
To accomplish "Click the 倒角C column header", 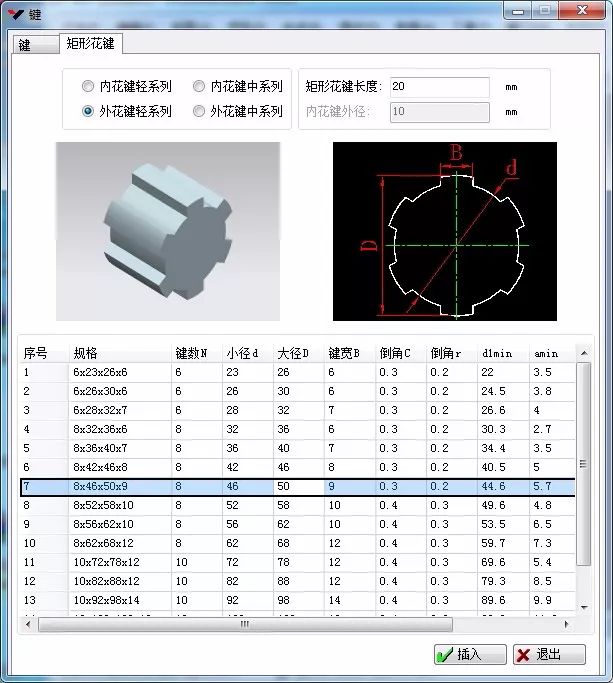I will (401, 353).
